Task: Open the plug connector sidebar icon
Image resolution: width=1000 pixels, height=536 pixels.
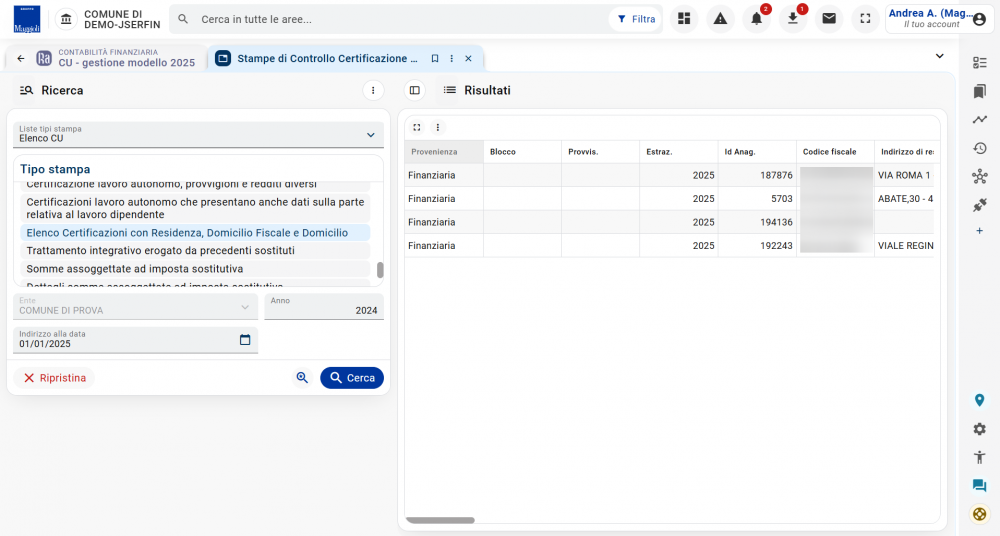Action: click(980, 205)
